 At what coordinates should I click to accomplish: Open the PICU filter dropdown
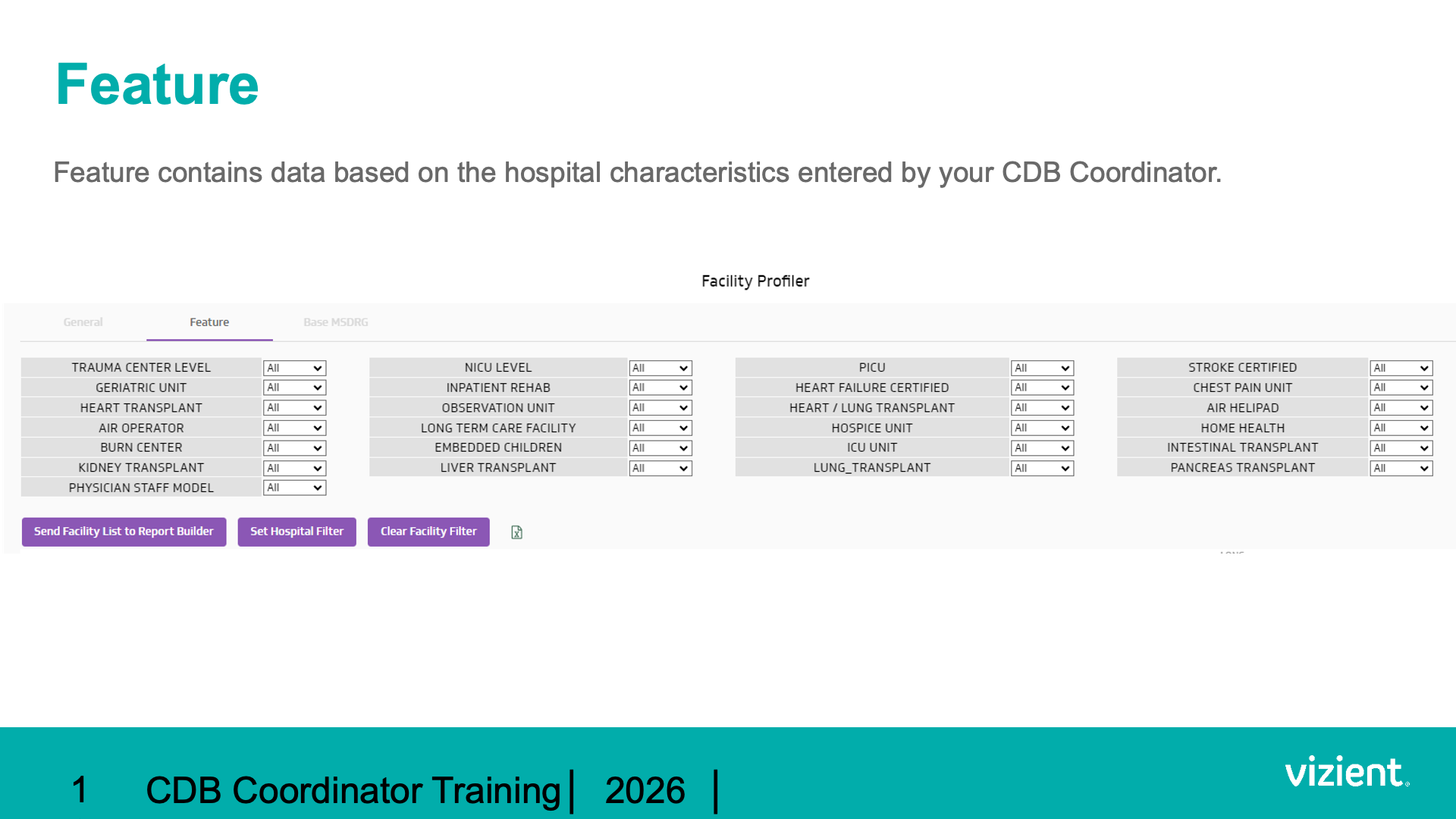point(1042,368)
